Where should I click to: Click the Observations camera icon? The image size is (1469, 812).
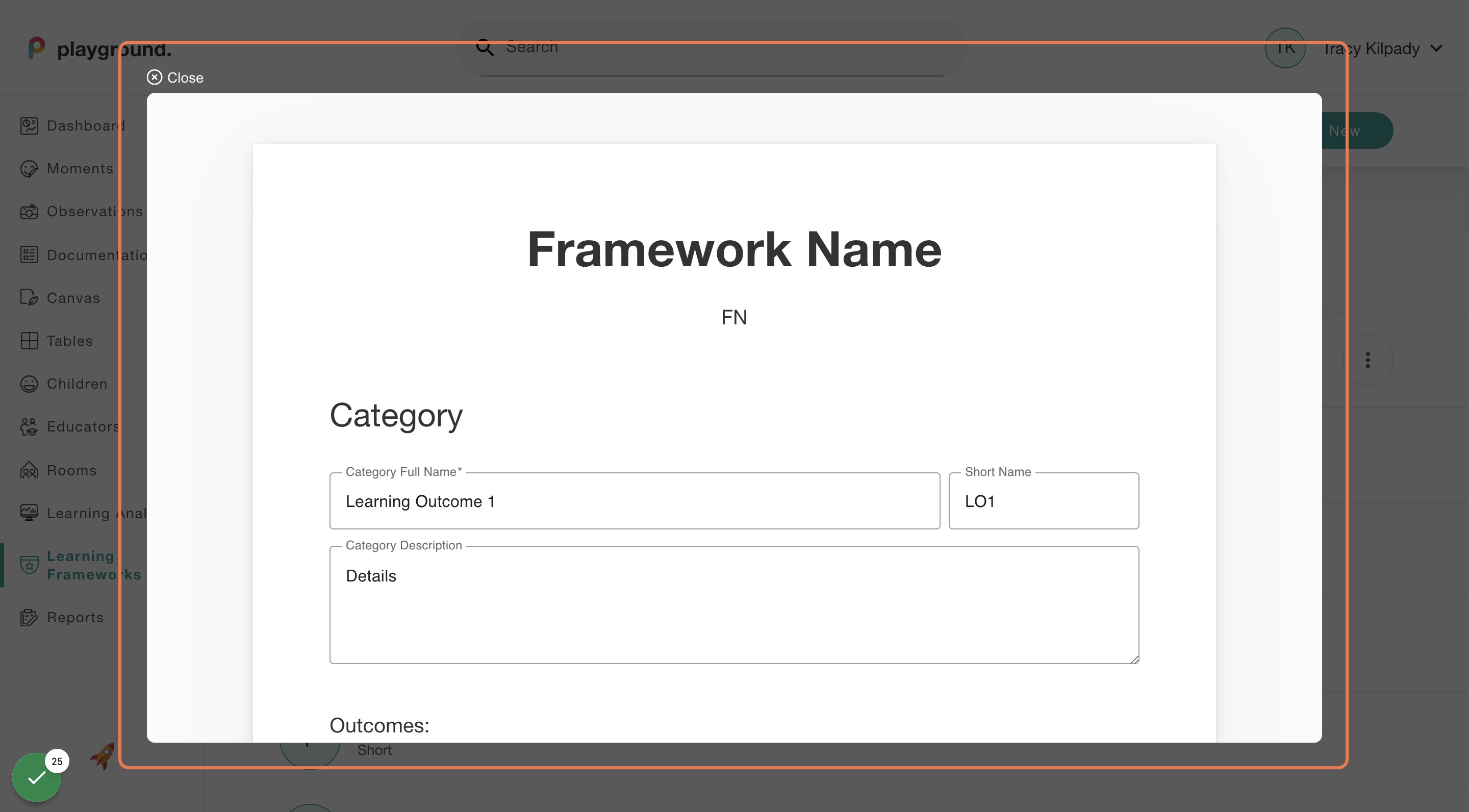coord(30,212)
